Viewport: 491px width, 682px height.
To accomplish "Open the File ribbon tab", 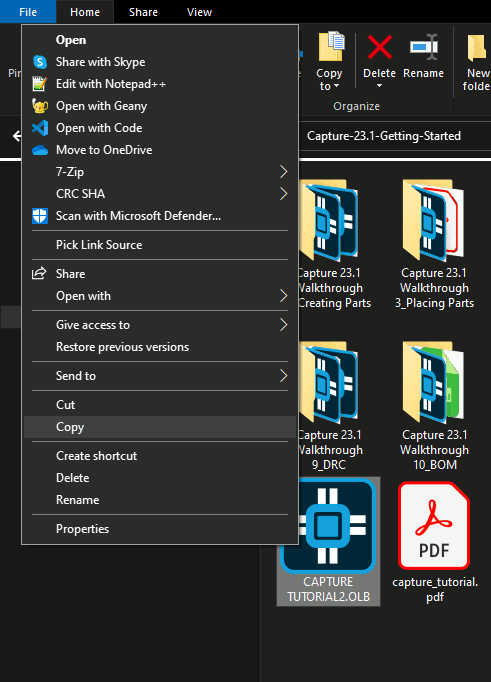I will coord(28,12).
